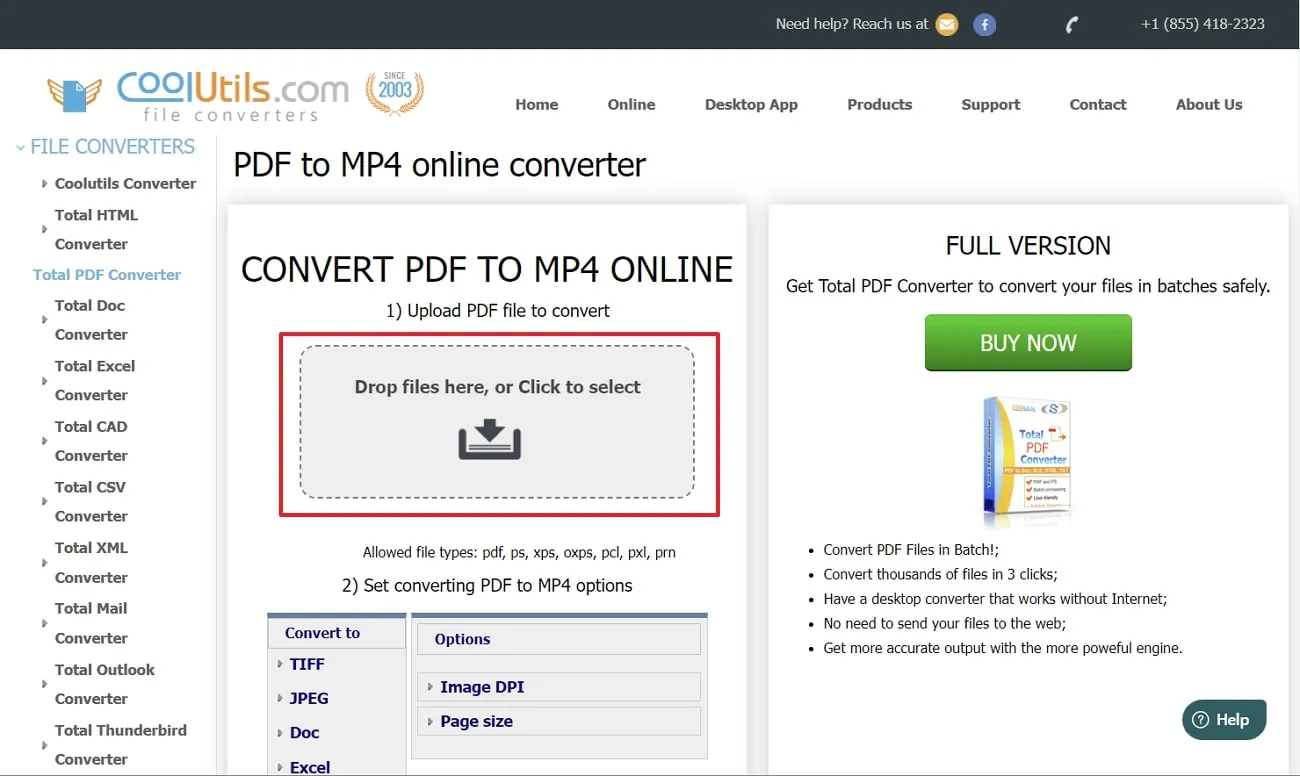Open the Facebook icon in top bar
Image resolution: width=1300 pixels, height=776 pixels.
coord(984,24)
